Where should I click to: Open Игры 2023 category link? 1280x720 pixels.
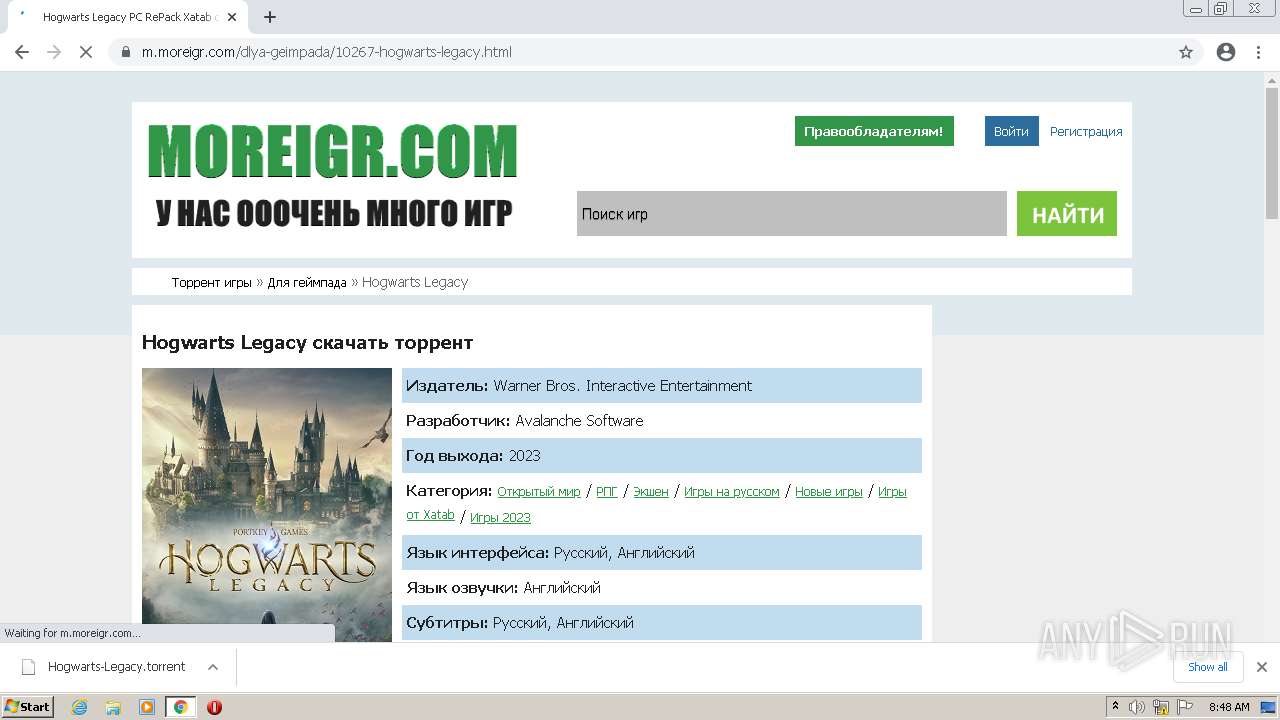[500, 517]
